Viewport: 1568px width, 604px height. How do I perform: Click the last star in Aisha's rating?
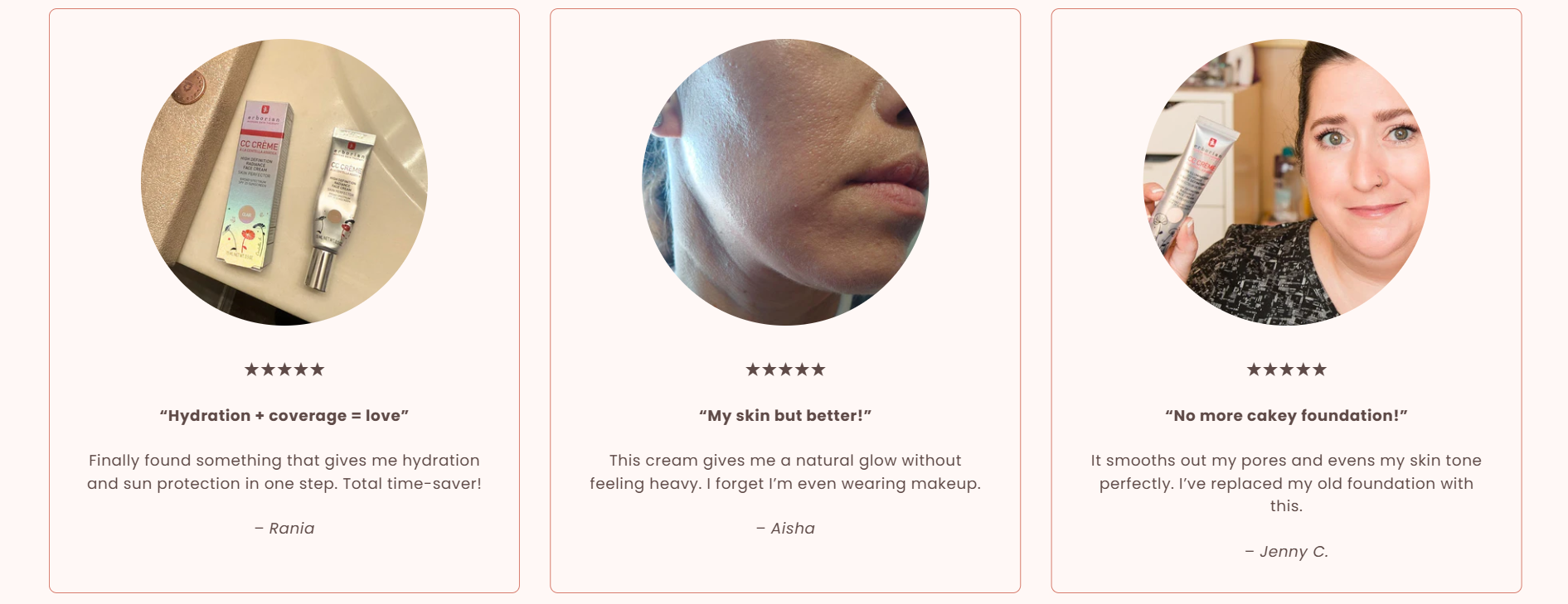[818, 370]
